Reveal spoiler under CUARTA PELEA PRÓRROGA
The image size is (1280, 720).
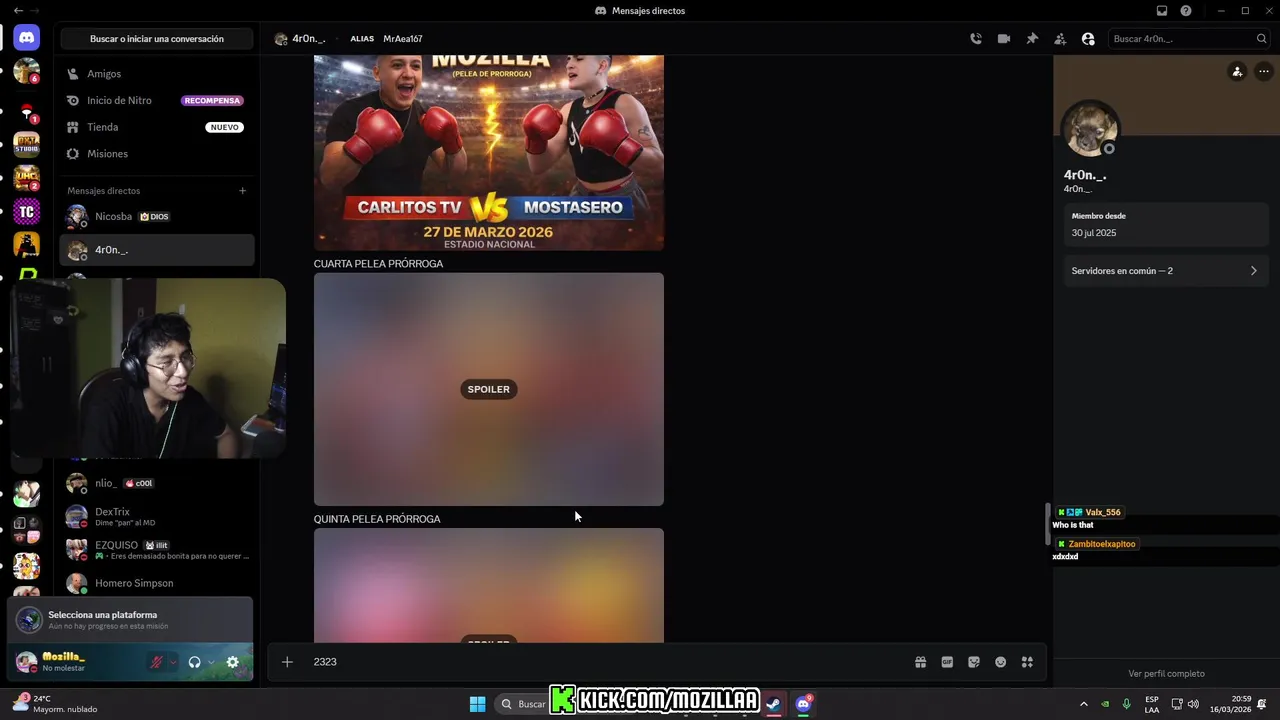point(489,389)
